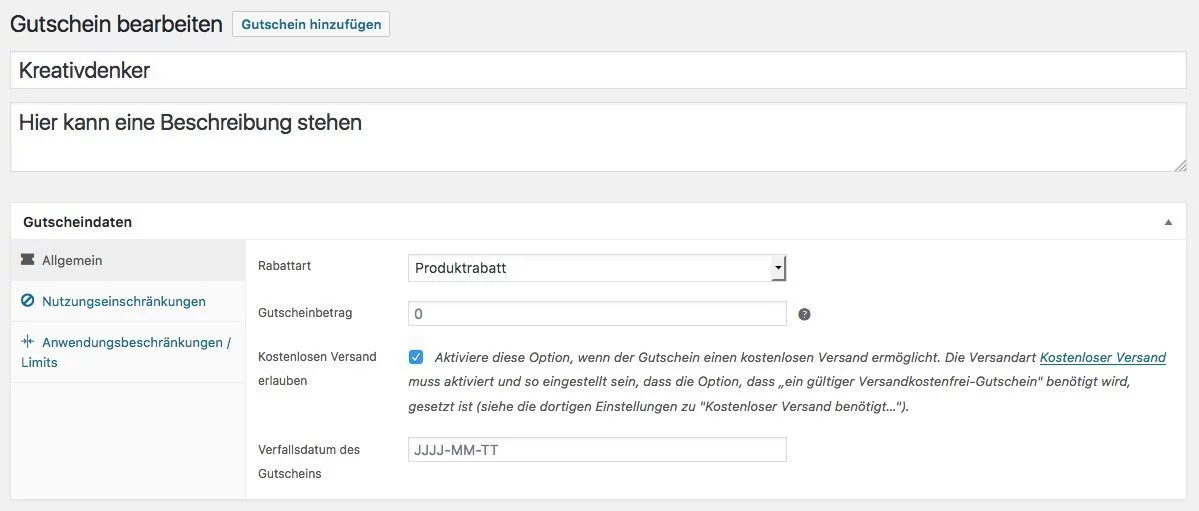Click the ban icon beside Nutzungseinschränkungen

(28, 301)
